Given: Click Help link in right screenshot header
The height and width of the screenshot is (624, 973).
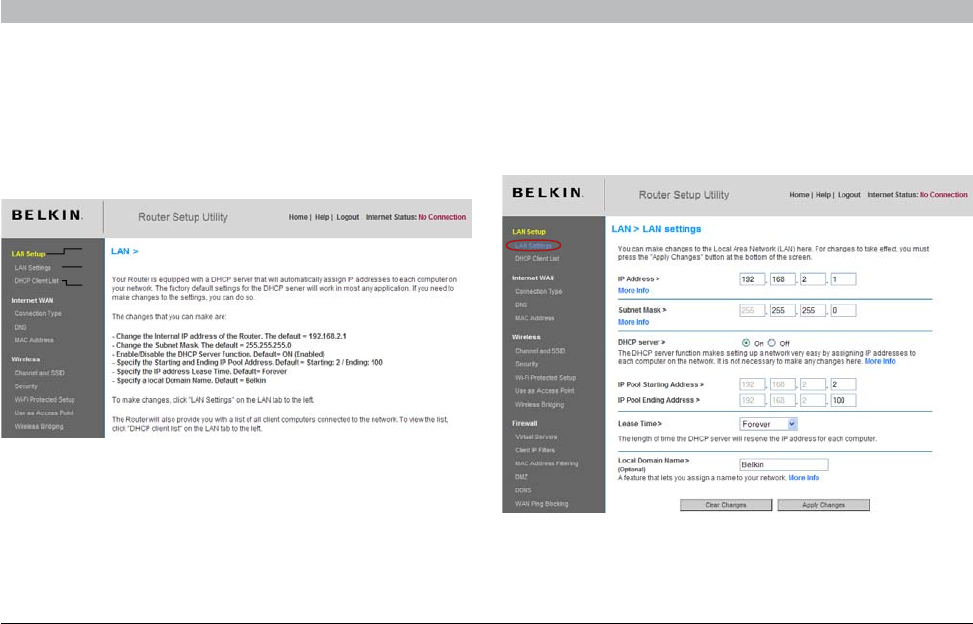Looking at the screenshot, I should [x=823, y=195].
